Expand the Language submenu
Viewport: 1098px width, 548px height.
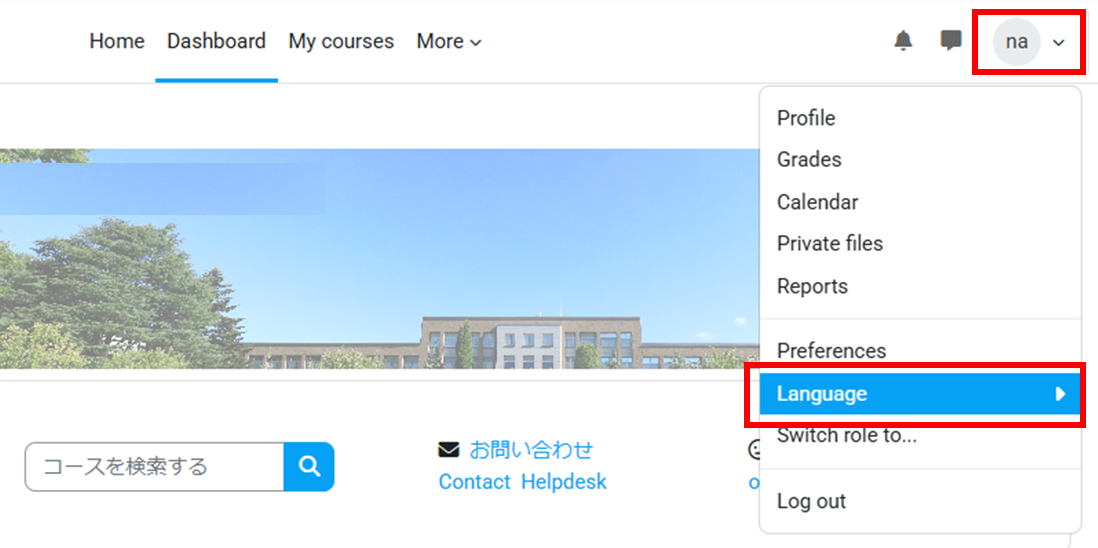coord(920,394)
